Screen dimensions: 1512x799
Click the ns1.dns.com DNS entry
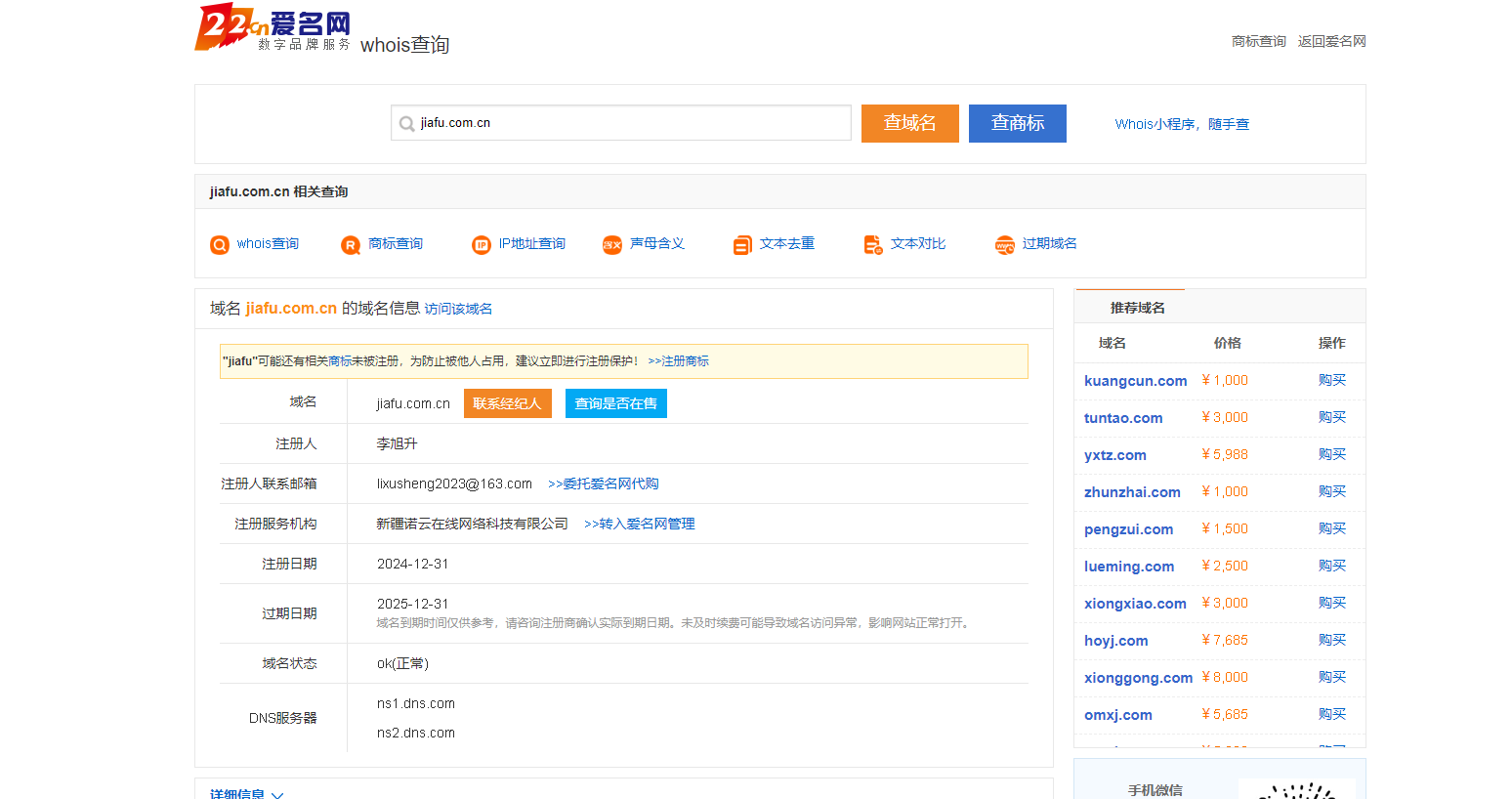(416, 703)
